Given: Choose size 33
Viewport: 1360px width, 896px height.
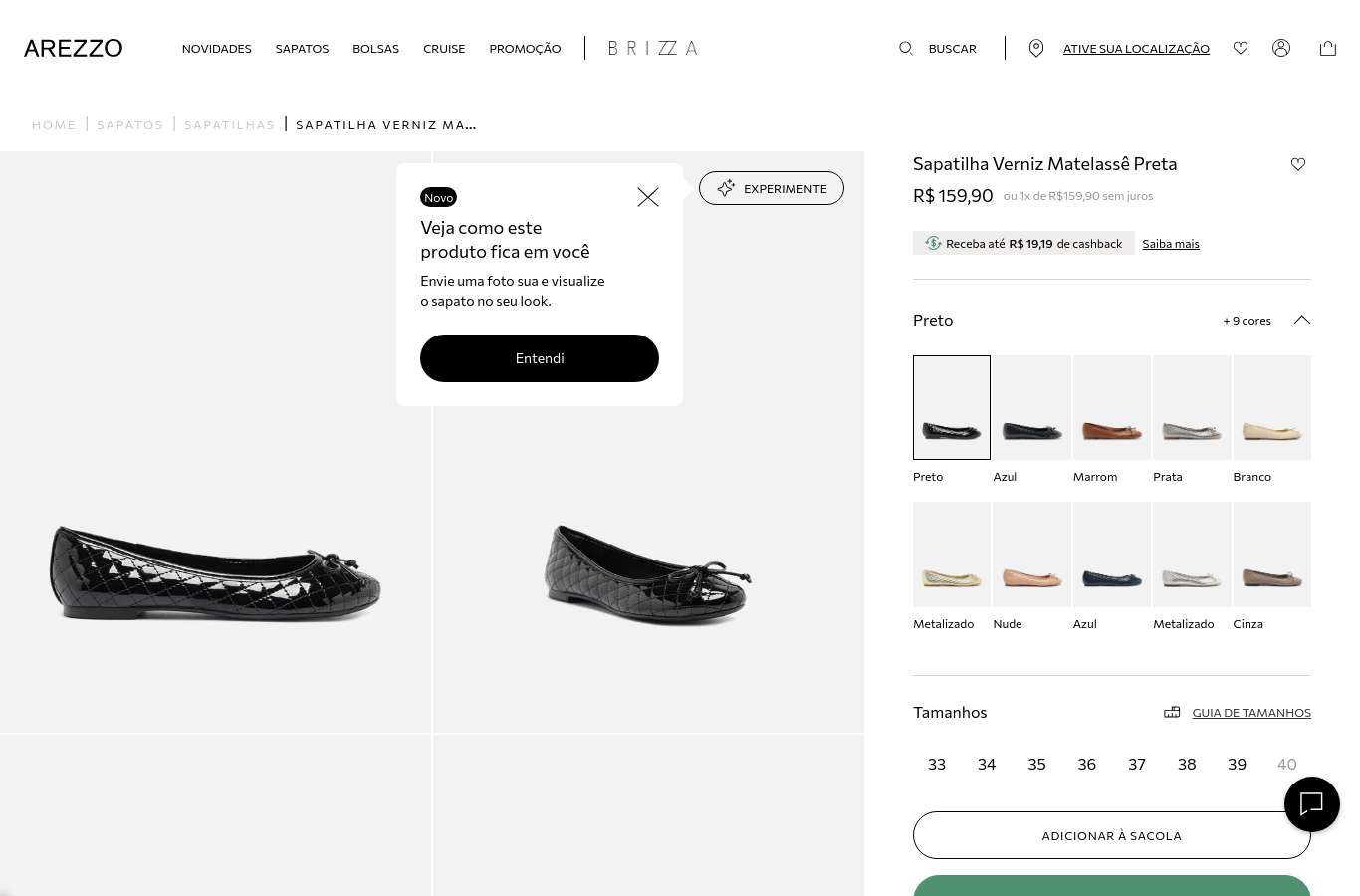Looking at the screenshot, I should 937,765.
